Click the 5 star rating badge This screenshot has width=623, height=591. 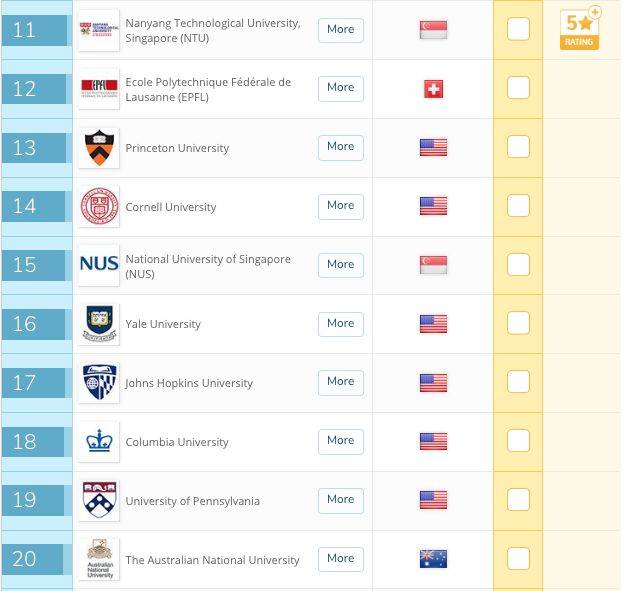pyautogui.click(x=580, y=28)
